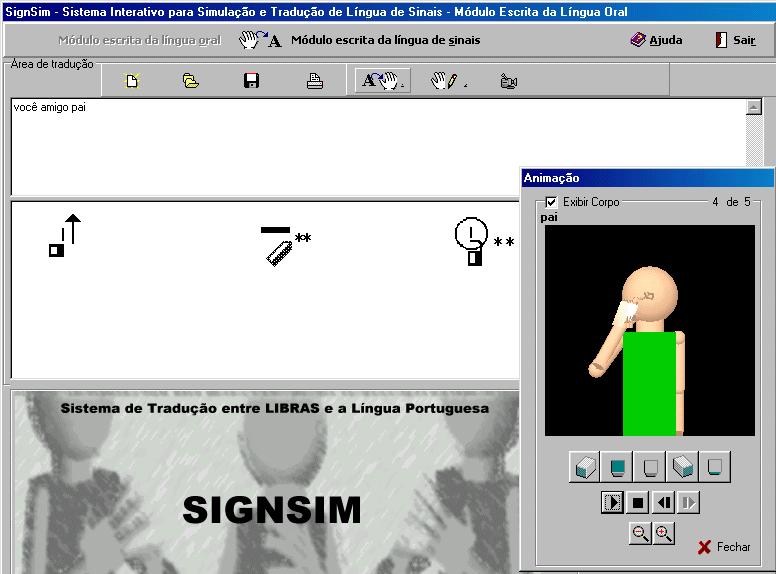
Task: Close animation panel with Fechar
Action: (x=724, y=547)
